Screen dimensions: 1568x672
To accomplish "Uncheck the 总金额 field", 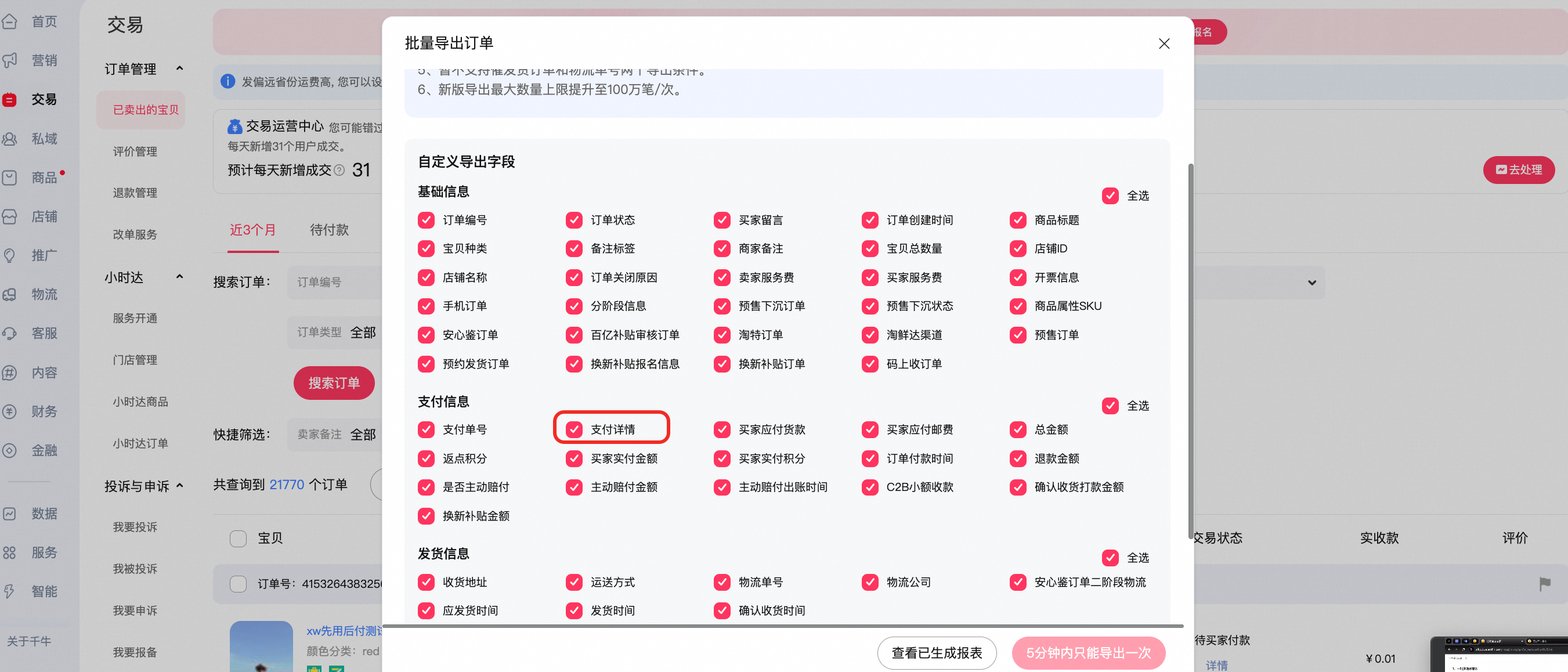I will [x=1018, y=430].
